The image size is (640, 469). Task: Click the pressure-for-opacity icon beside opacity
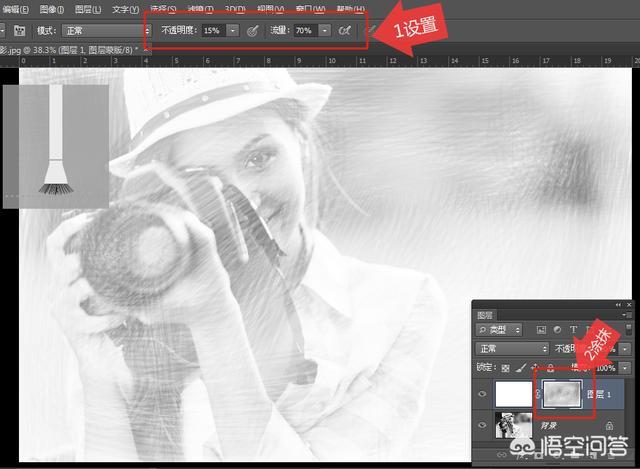[253, 31]
